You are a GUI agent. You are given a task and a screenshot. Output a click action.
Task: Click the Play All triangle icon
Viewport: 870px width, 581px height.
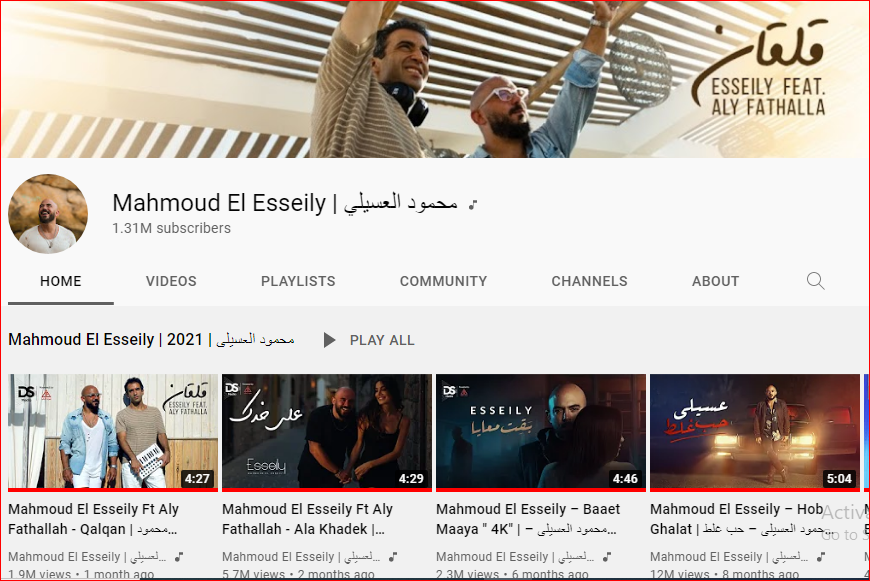pos(330,340)
